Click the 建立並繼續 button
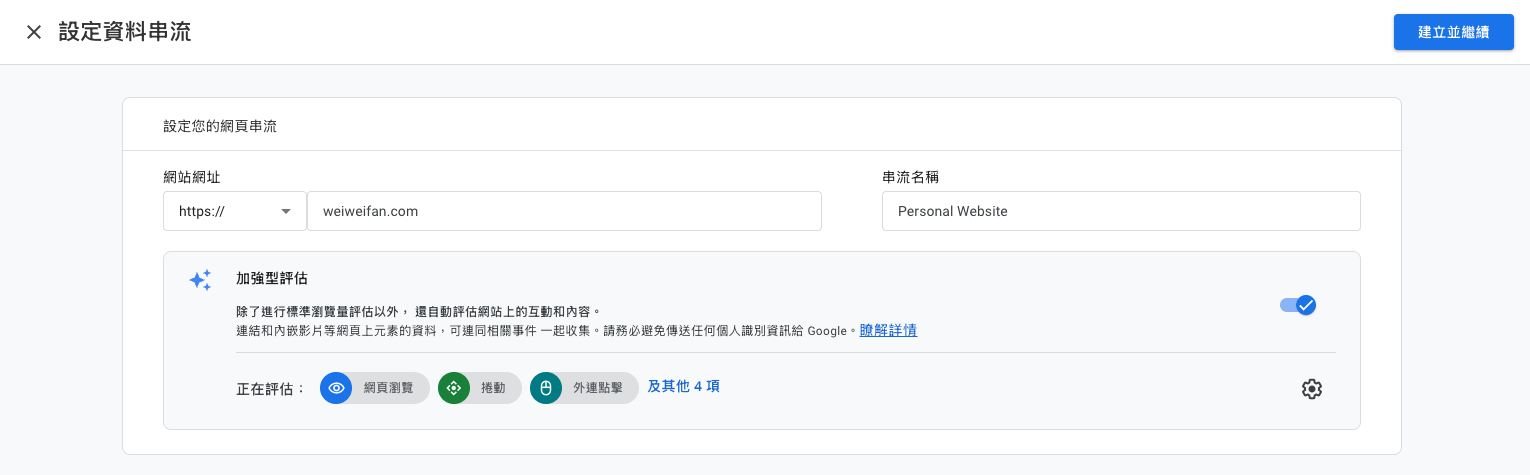 click(1453, 32)
